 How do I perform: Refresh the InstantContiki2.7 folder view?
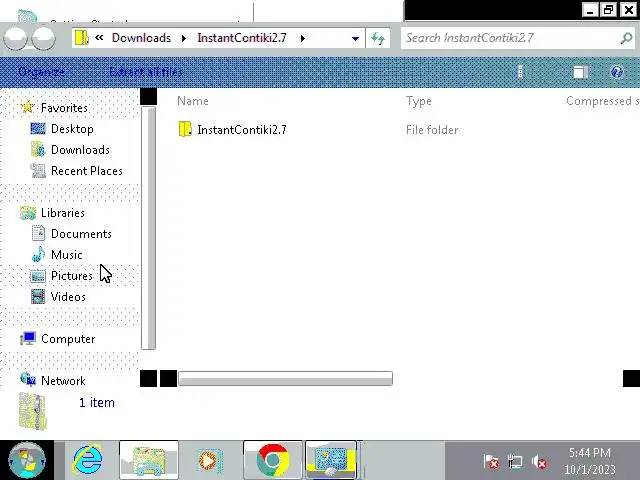point(378,38)
